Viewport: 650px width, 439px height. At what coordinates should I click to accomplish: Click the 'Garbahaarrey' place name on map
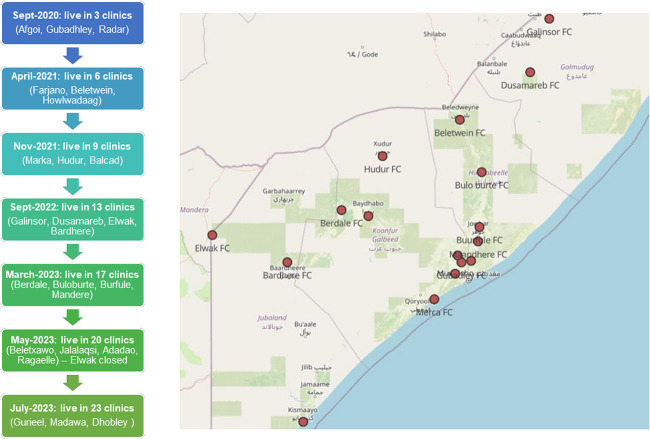(284, 191)
